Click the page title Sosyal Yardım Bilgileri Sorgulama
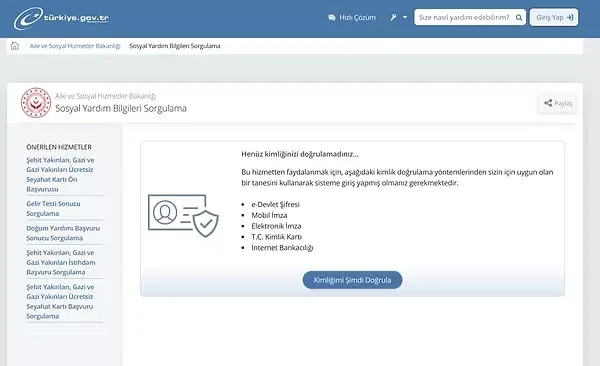 121,108
